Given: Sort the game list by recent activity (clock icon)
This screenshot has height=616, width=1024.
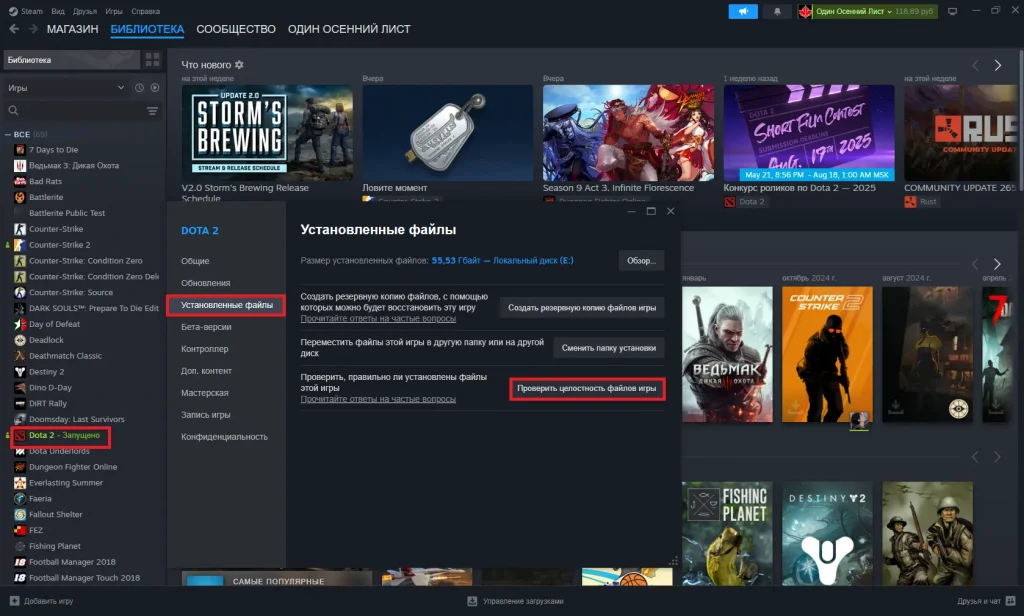Looking at the screenshot, I should pos(139,88).
